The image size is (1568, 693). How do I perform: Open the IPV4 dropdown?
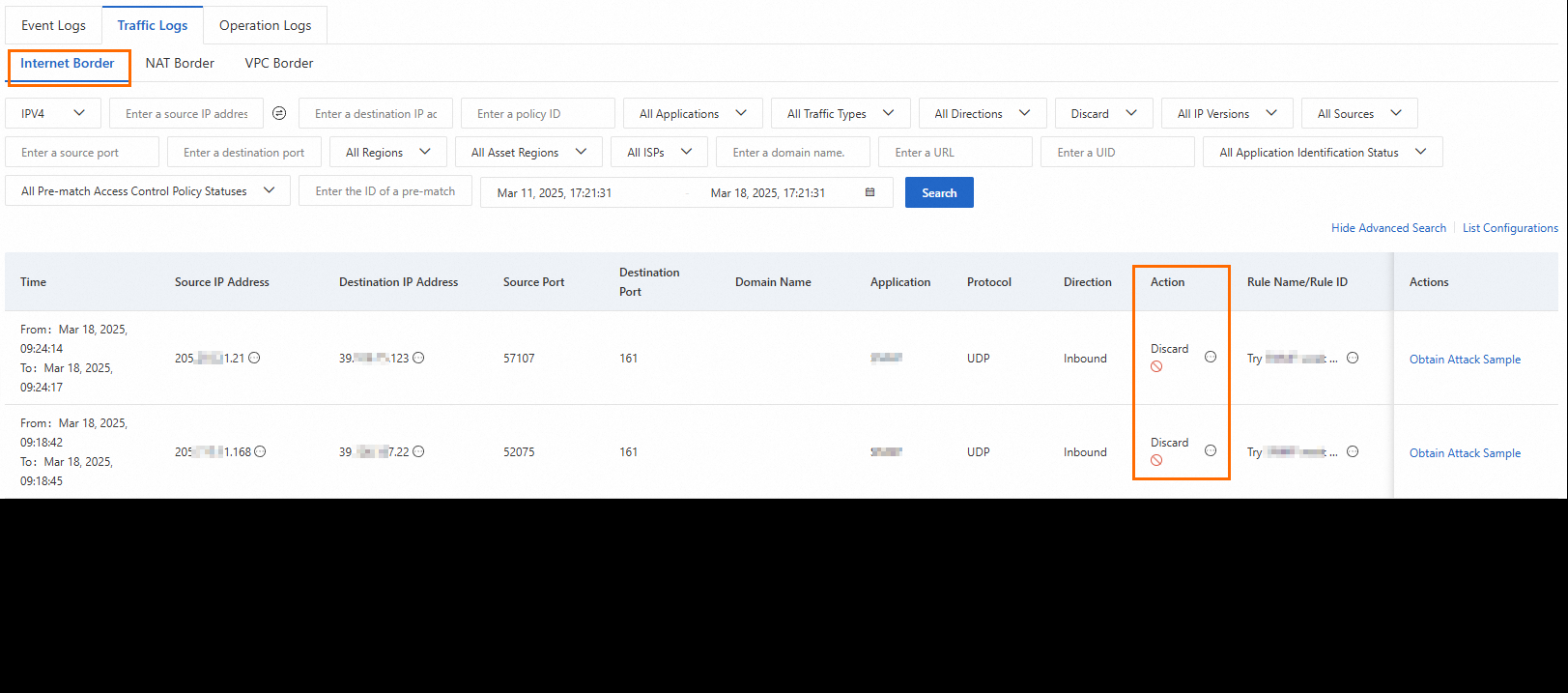pos(53,113)
